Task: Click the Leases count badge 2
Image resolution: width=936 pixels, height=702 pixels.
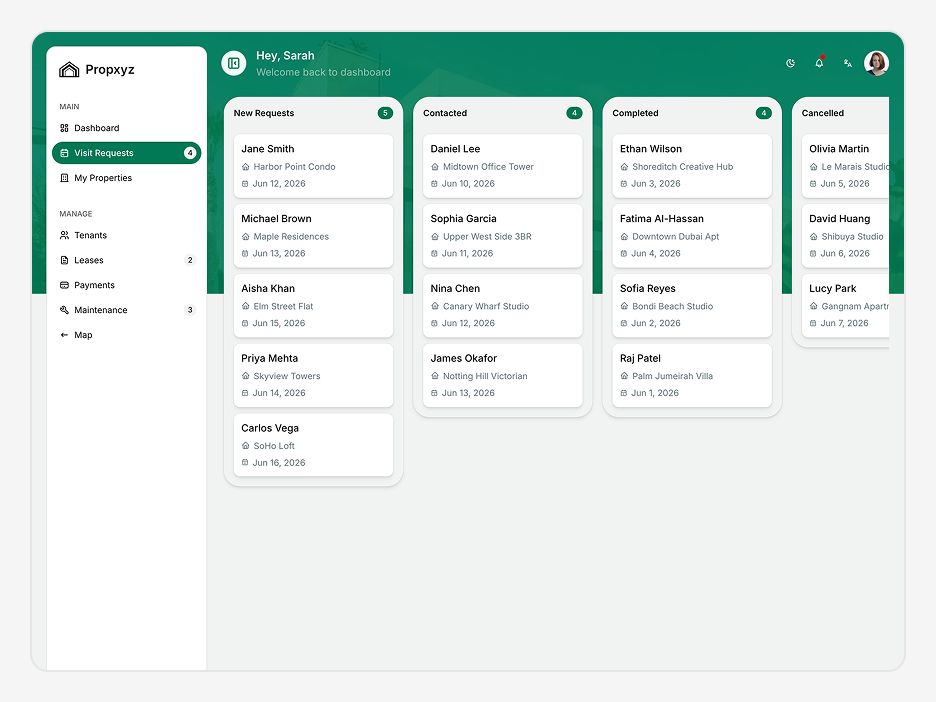Action: click(x=190, y=260)
